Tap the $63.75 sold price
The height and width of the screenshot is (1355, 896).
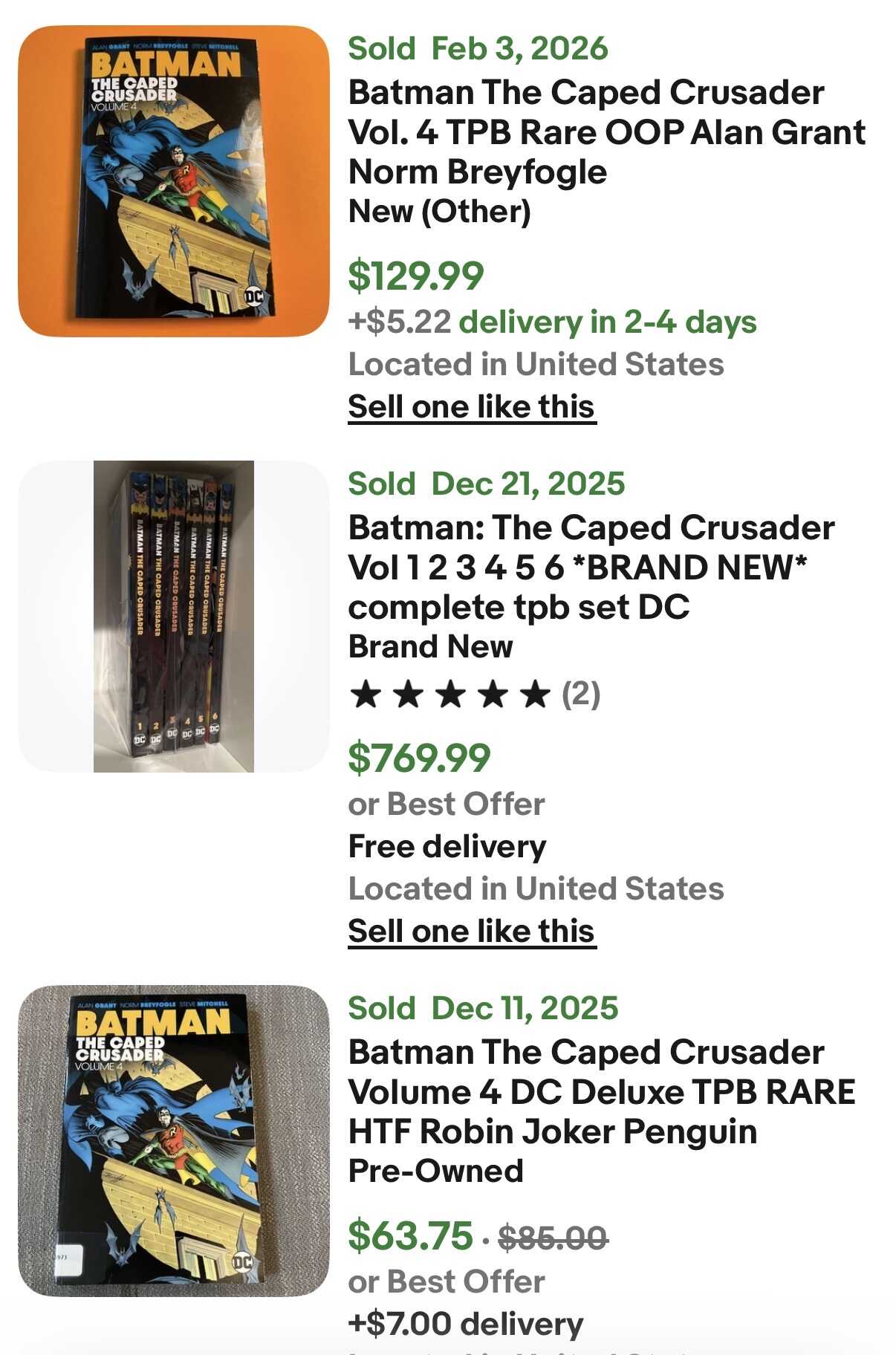click(x=410, y=1235)
